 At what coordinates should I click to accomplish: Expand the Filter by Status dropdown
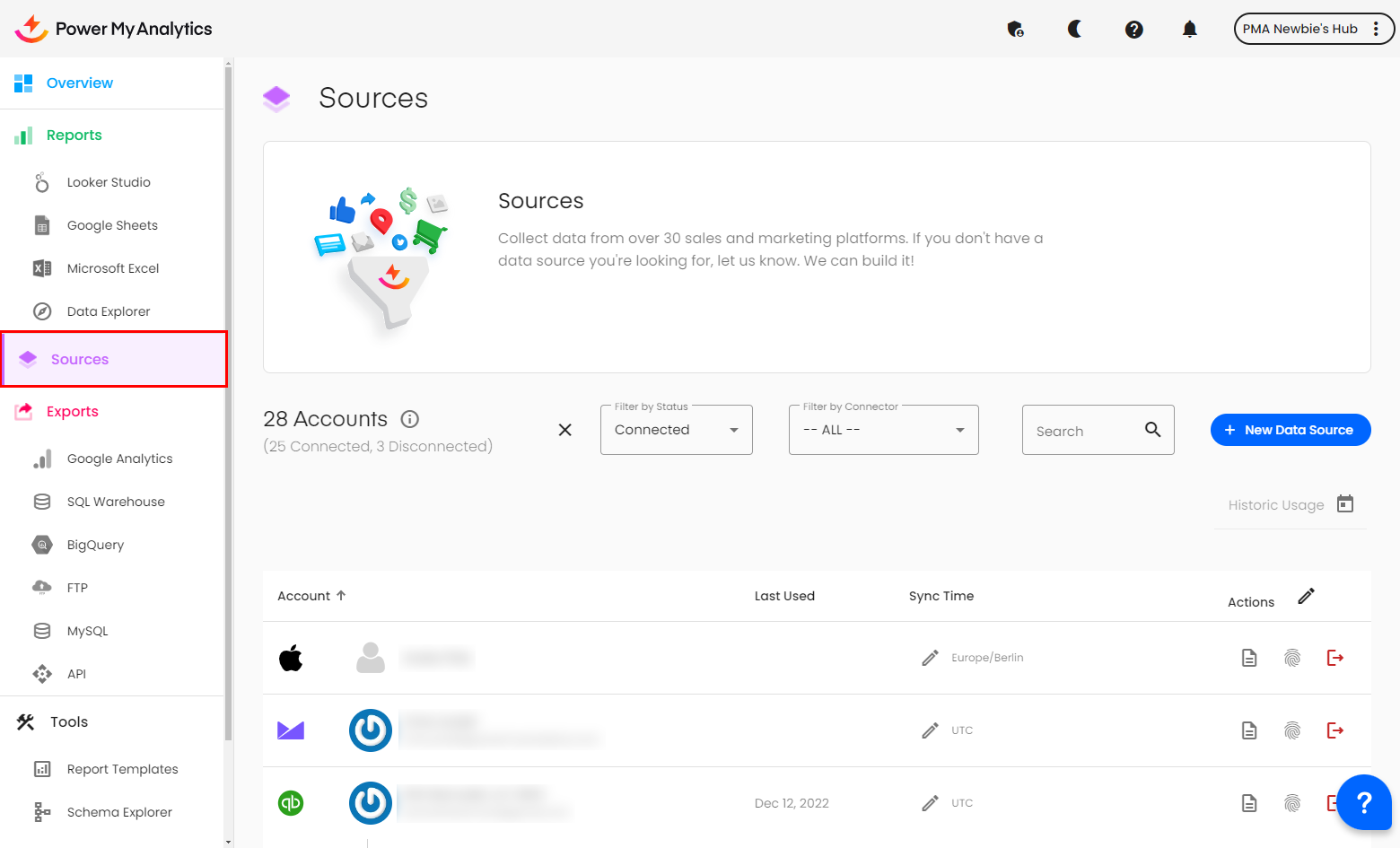(x=676, y=430)
